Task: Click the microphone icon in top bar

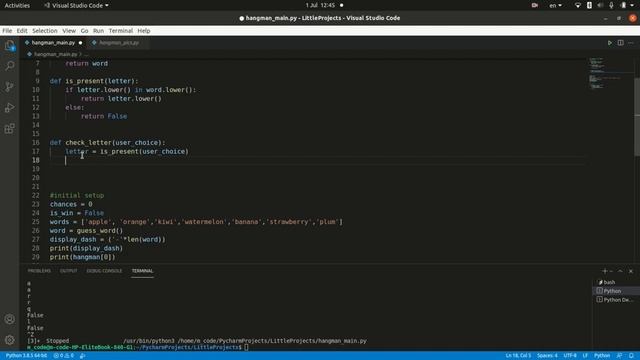Action: point(611,5)
